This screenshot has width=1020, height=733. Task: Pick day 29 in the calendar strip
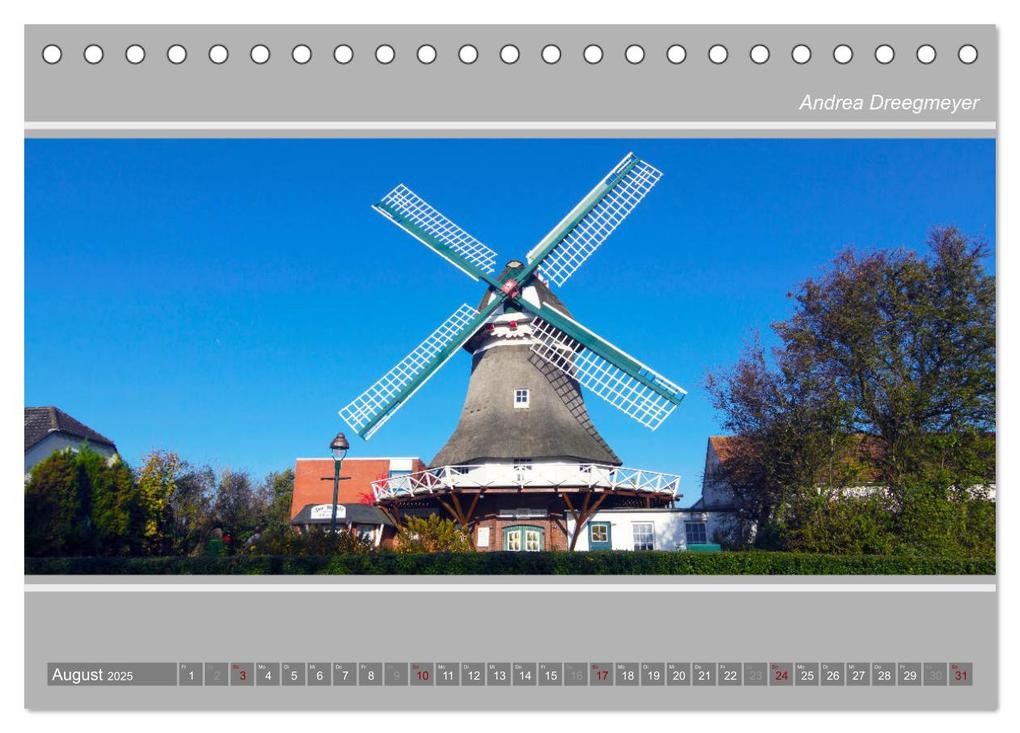909,674
